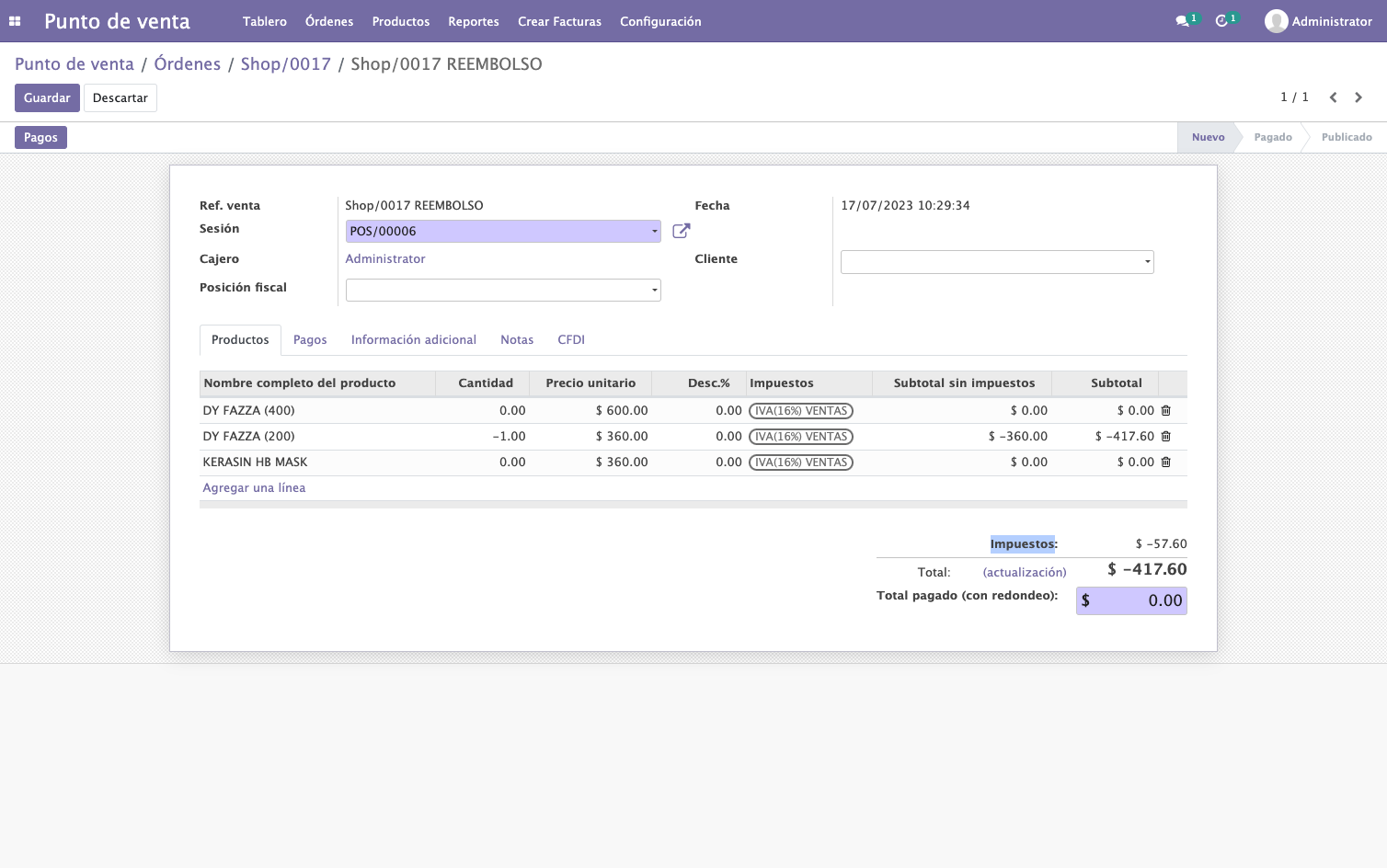
Task: Go to Punto de venta breadcrumb
Action: point(75,64)
